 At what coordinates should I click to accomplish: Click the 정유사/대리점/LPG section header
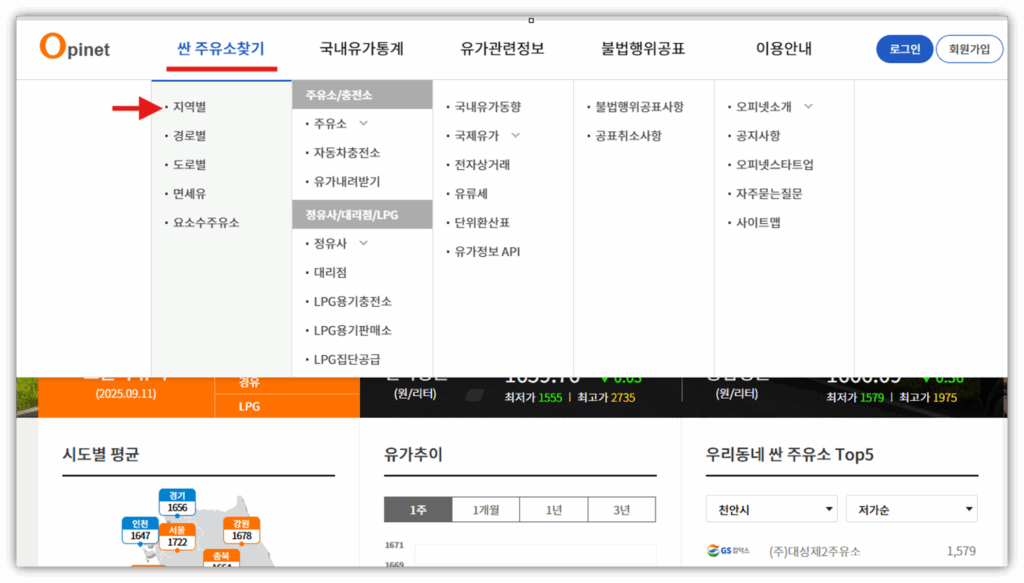tap(362, 214)
